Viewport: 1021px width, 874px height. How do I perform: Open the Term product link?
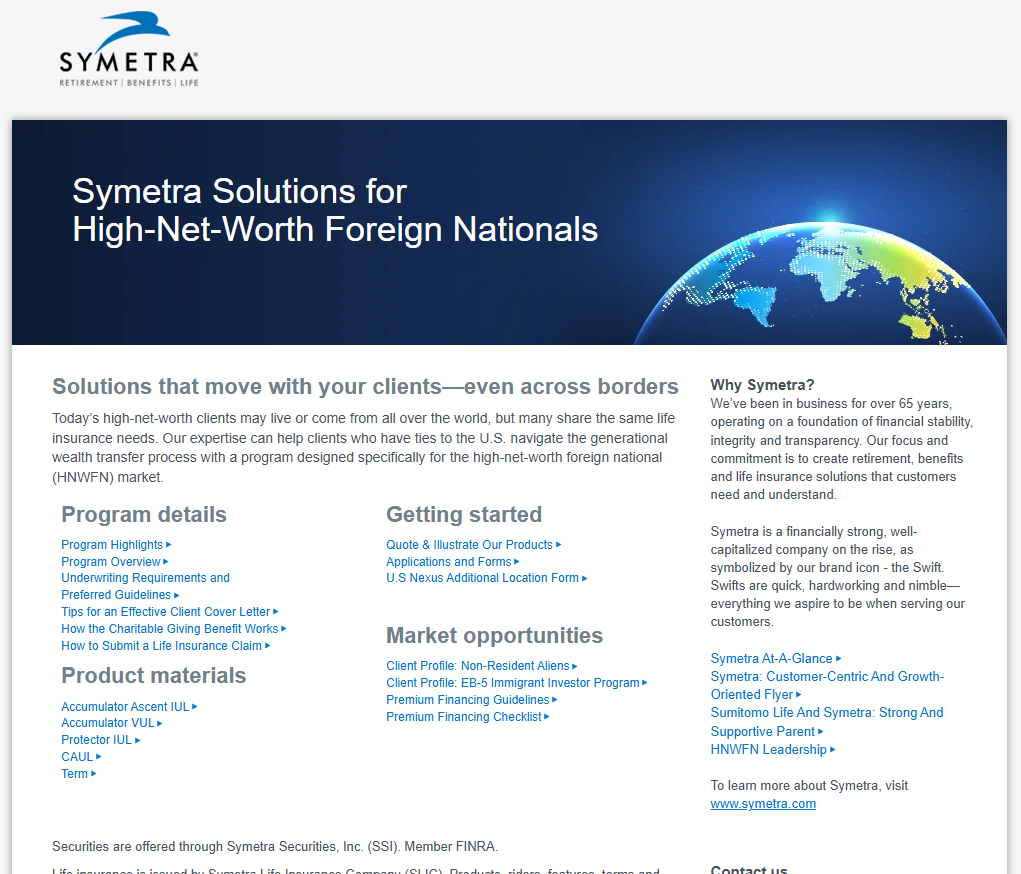(75, 774)
